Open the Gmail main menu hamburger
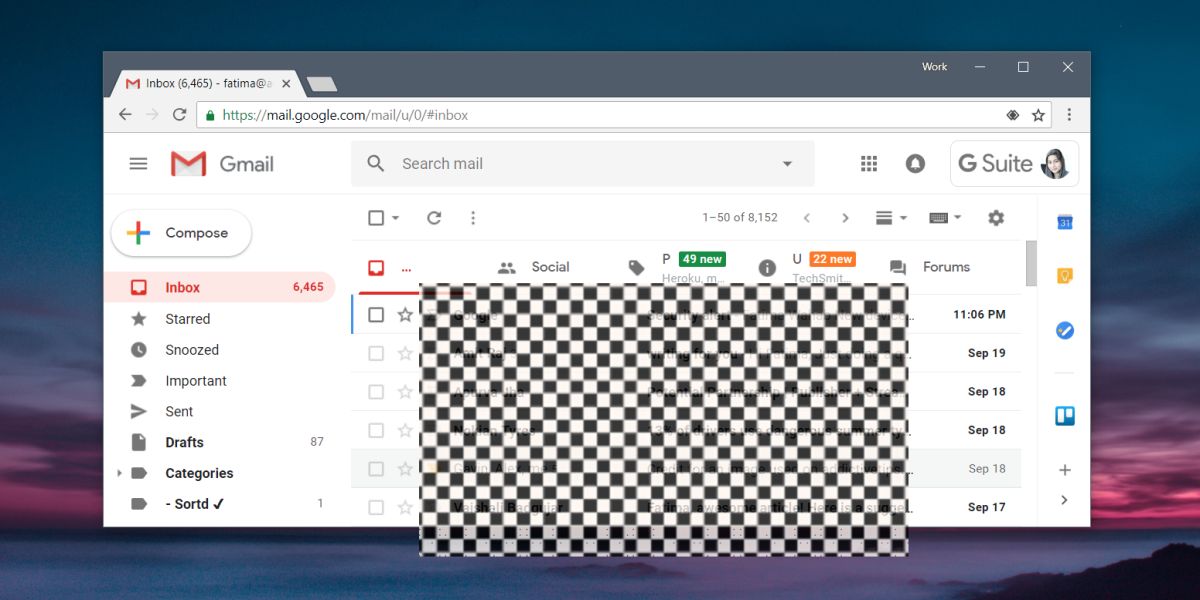This screenshot has width=1200, height=600. coord(138,164)
